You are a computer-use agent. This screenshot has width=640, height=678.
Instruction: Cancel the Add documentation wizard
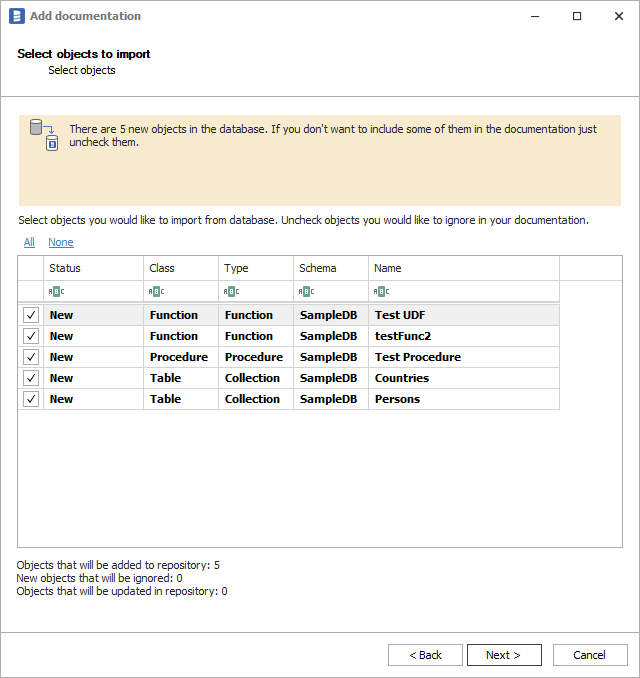pyautogui.click(x=590, y=655)
